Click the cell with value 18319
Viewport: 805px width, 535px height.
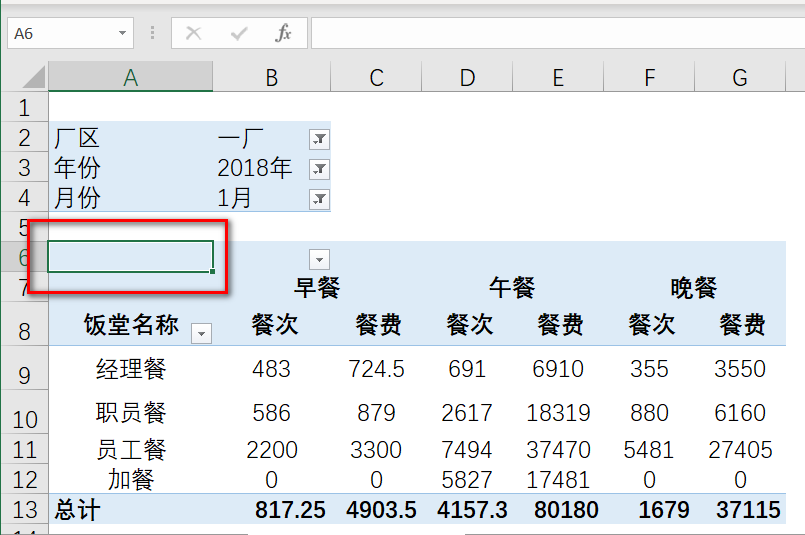[558, 413]
